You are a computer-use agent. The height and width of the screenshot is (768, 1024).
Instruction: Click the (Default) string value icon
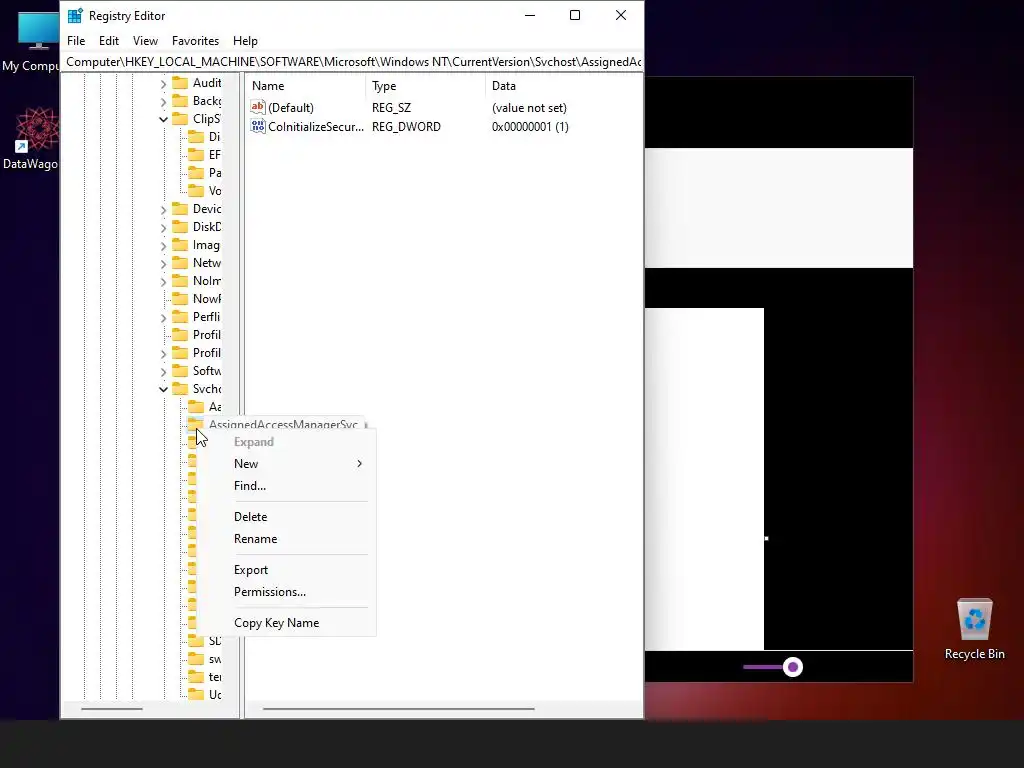pos(258,107)
